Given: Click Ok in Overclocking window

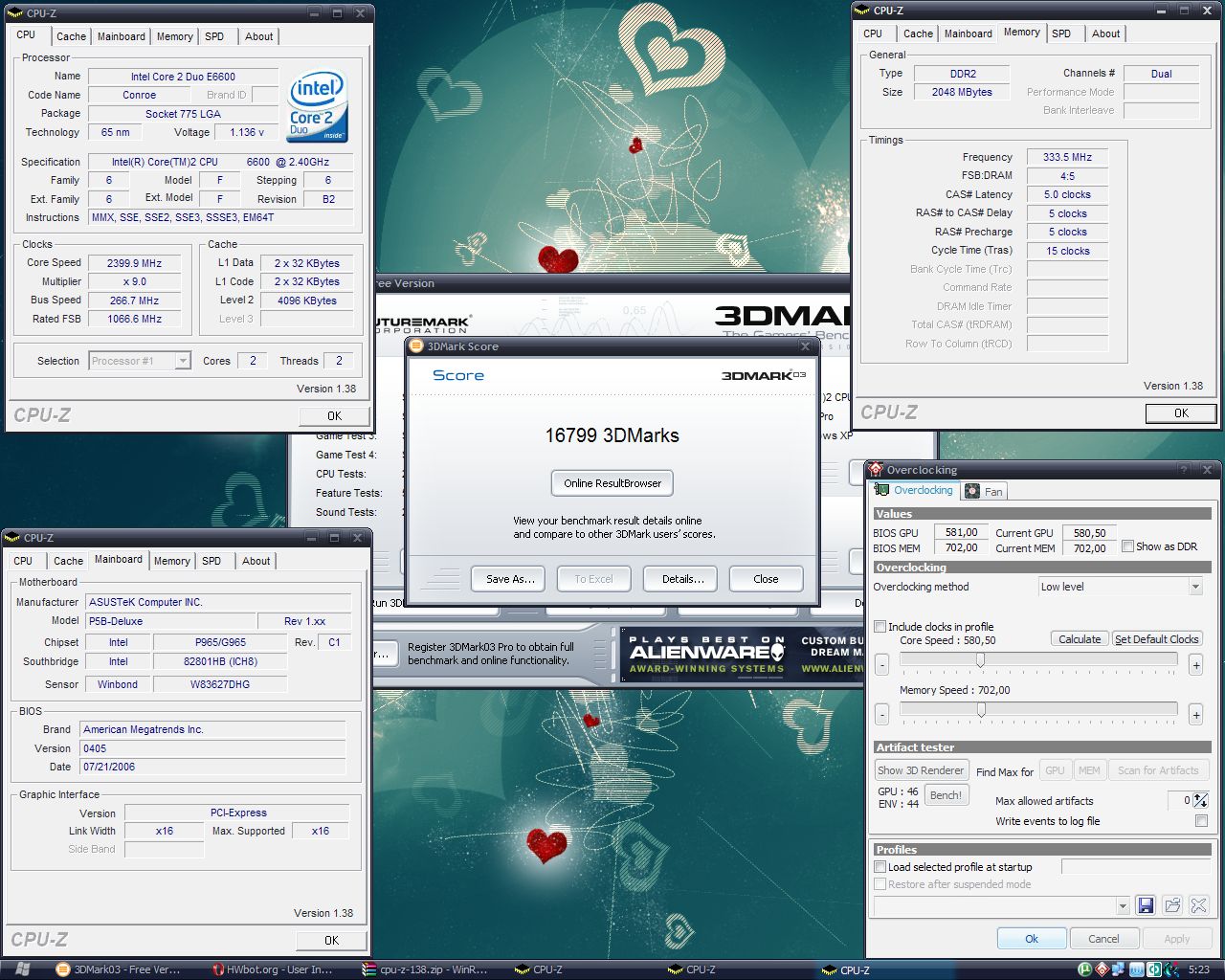Looking at the screenshot, I should (x=1032, y=939).
